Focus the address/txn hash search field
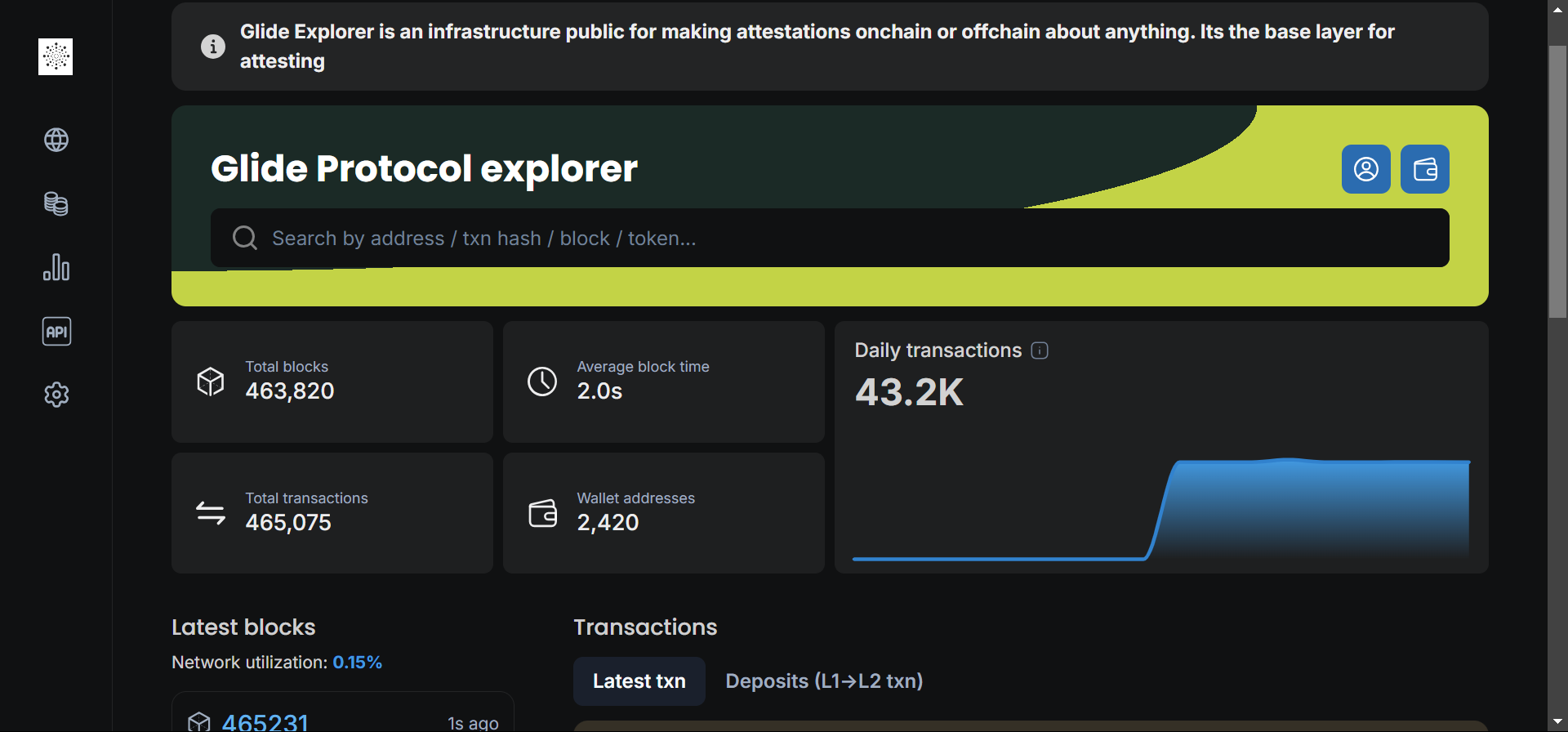Screen dimensions: 1568x732 [817, 238]
